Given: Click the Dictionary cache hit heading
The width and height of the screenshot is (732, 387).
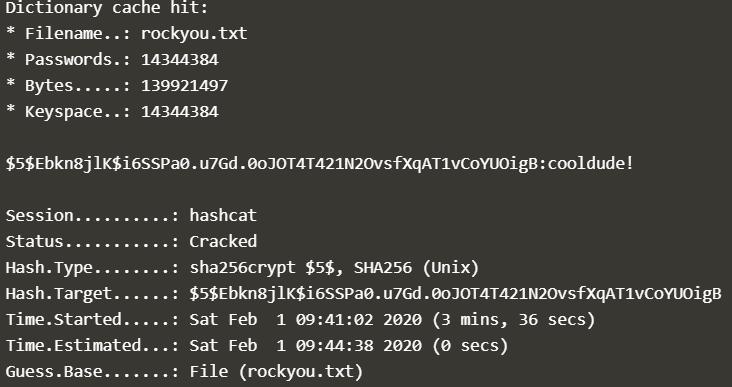Looking at the screenshot, I should [106, 8].
